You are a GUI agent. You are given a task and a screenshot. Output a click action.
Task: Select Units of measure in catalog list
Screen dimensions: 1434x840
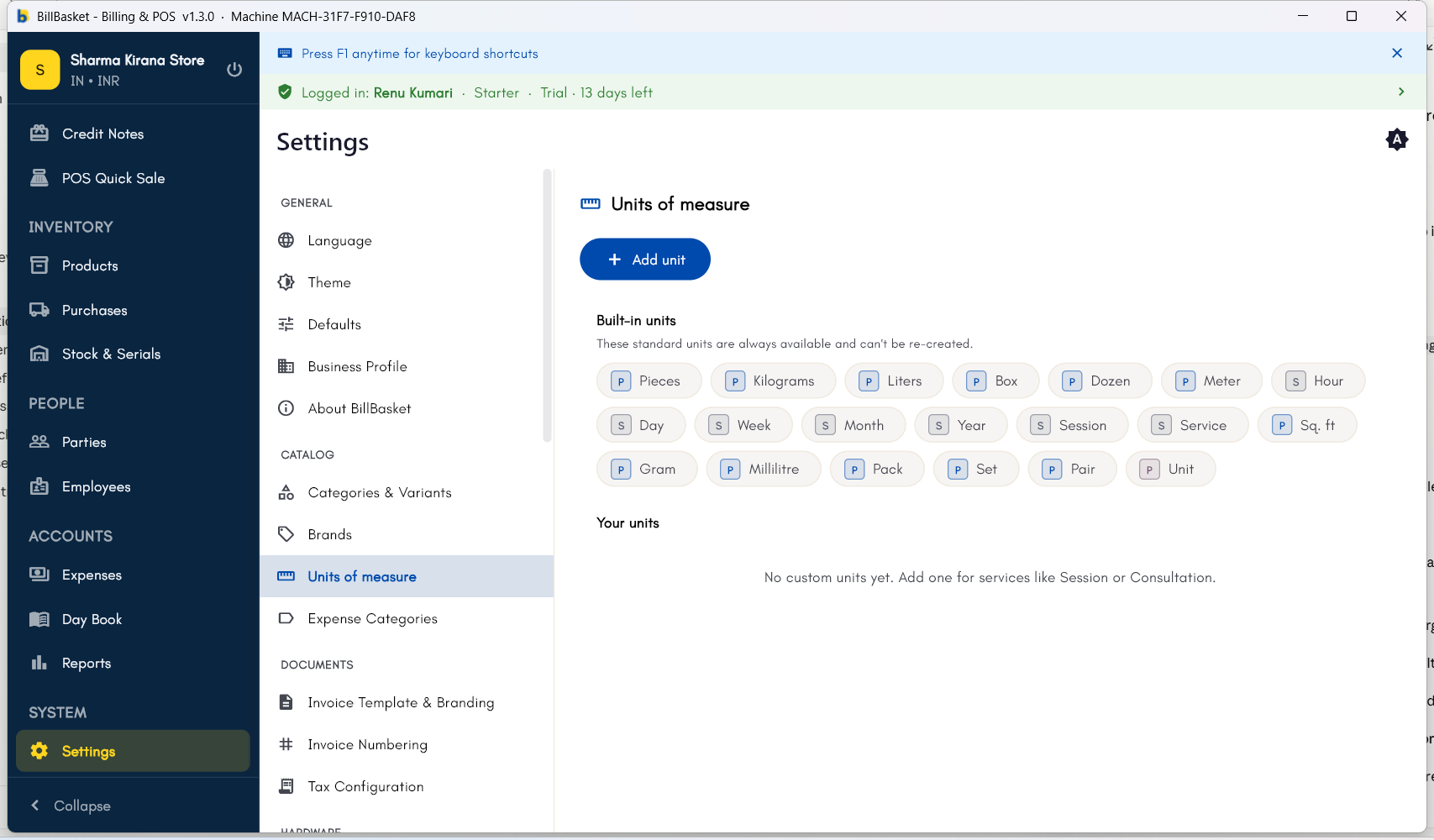(407, 576)
